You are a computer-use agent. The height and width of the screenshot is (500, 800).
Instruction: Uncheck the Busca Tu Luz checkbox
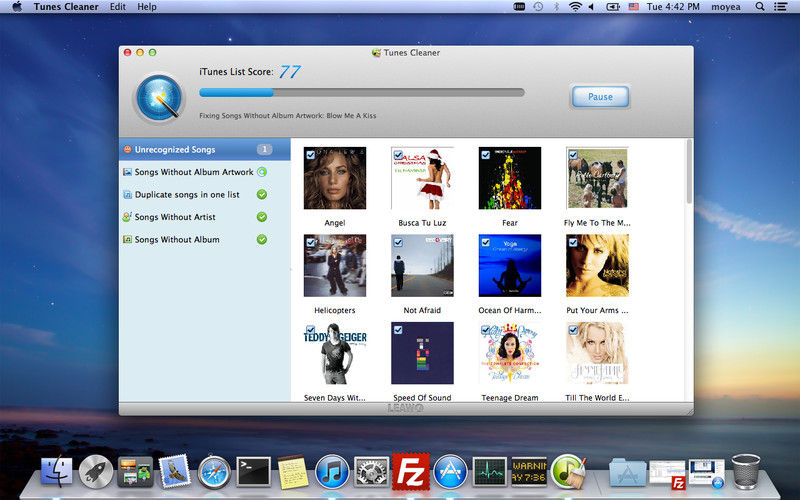pyautogui.click(x=398, y=155)
